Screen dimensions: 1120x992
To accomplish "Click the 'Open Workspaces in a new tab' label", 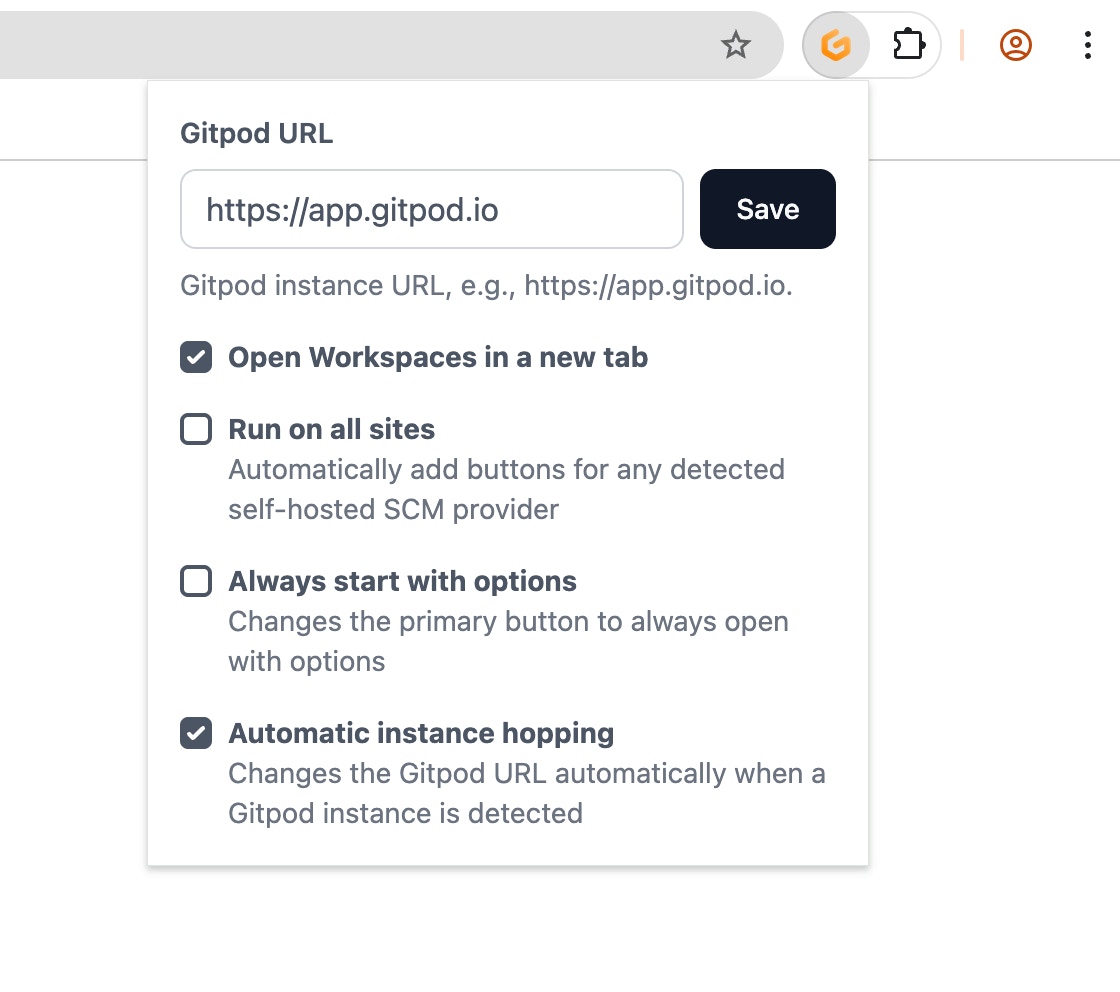I will (x=438, y=357).
